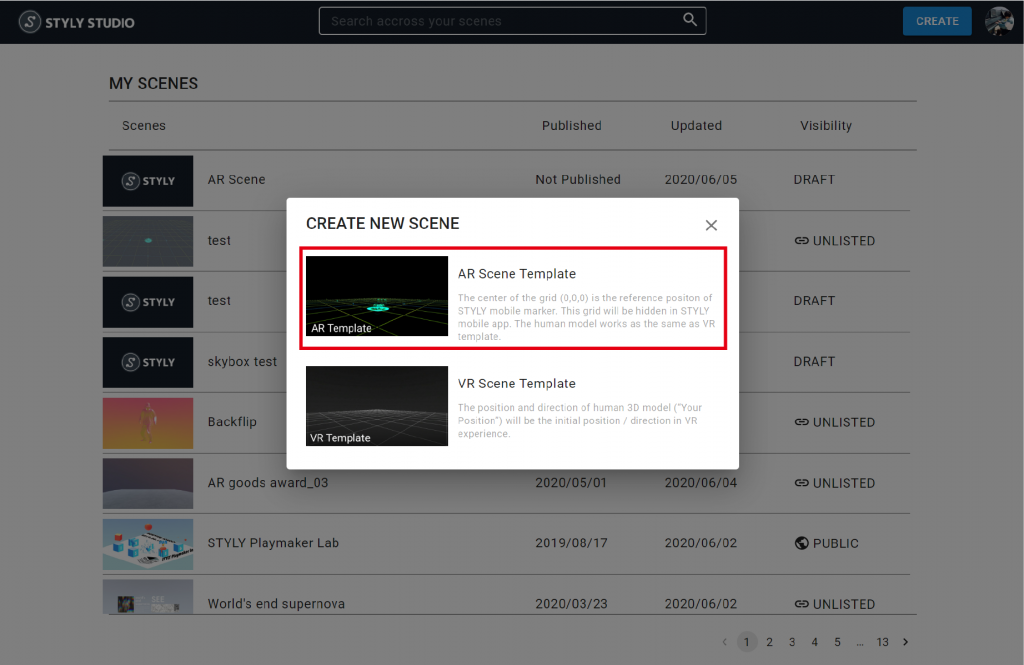Click the Backflip scene name
1024x665 pixels.
coord(232,422)
